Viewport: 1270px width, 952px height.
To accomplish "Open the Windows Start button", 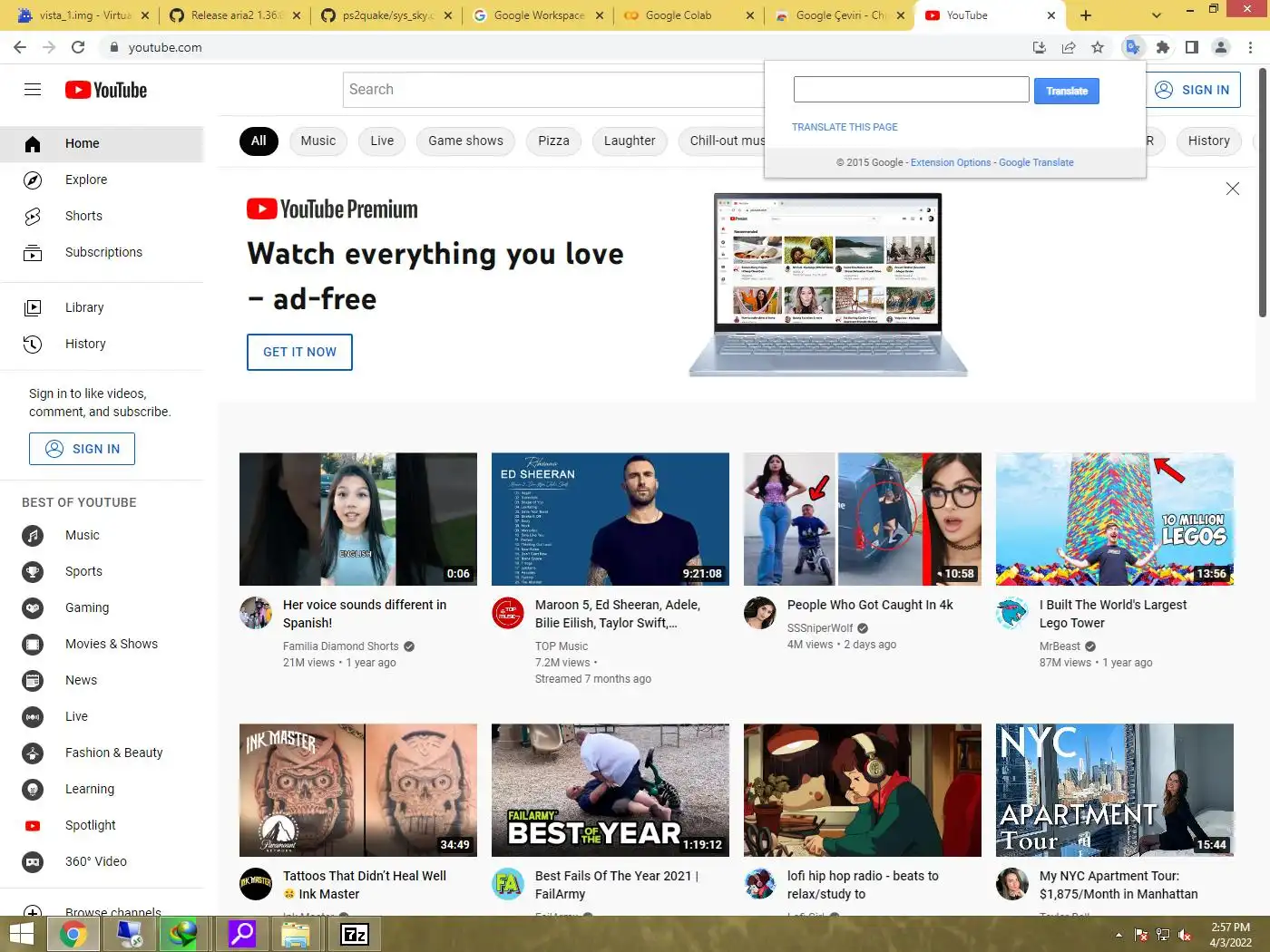I will coord(21,934).
